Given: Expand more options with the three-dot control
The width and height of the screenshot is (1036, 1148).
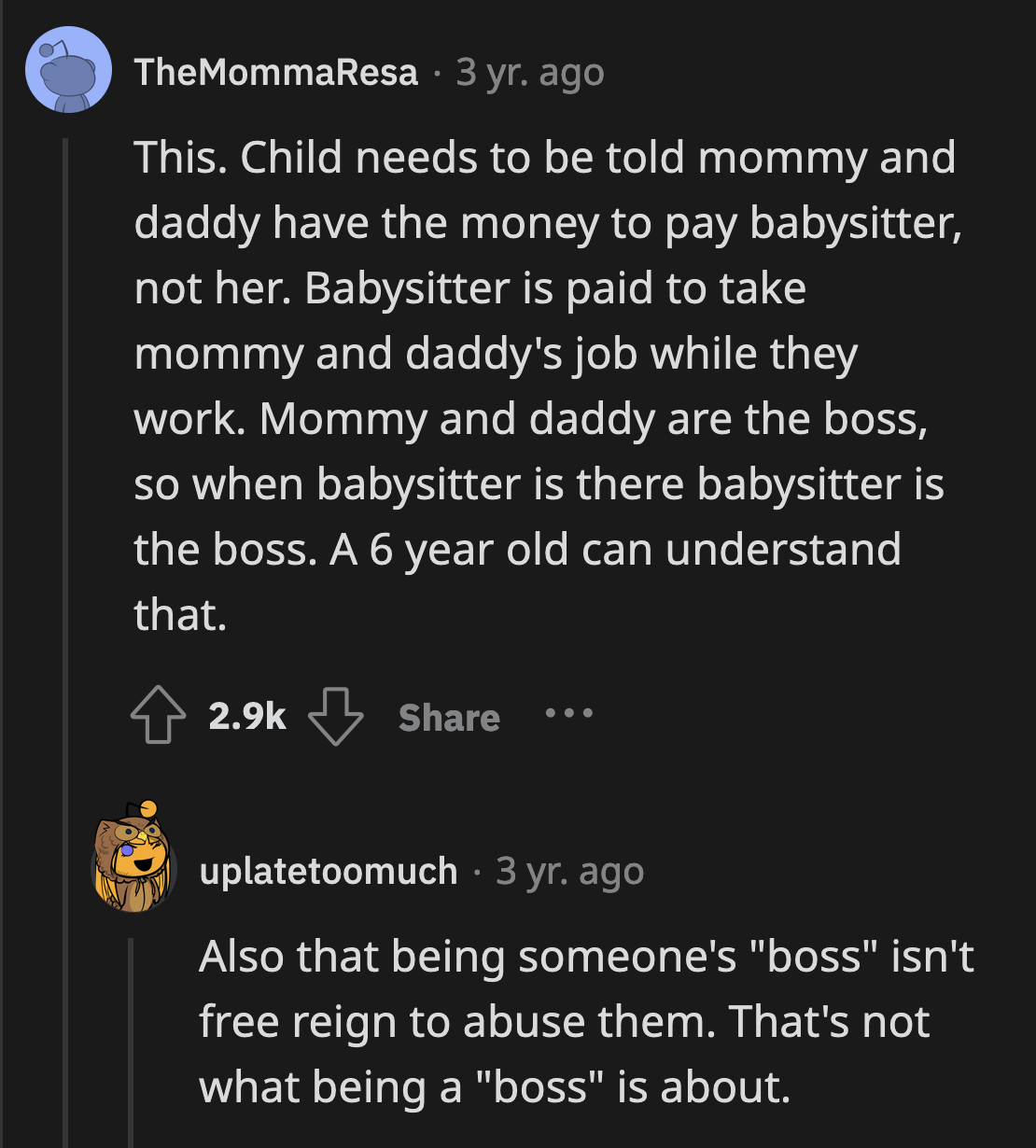Looking at the screenshot, I should coord(569,714).
